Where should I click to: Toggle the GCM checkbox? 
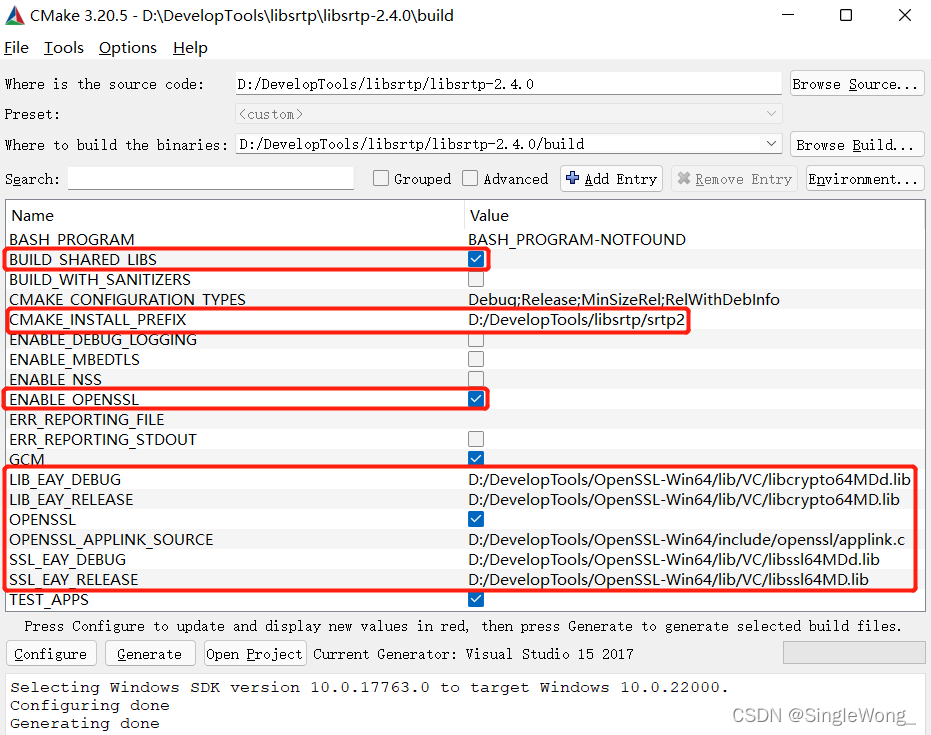click(476, 458)
